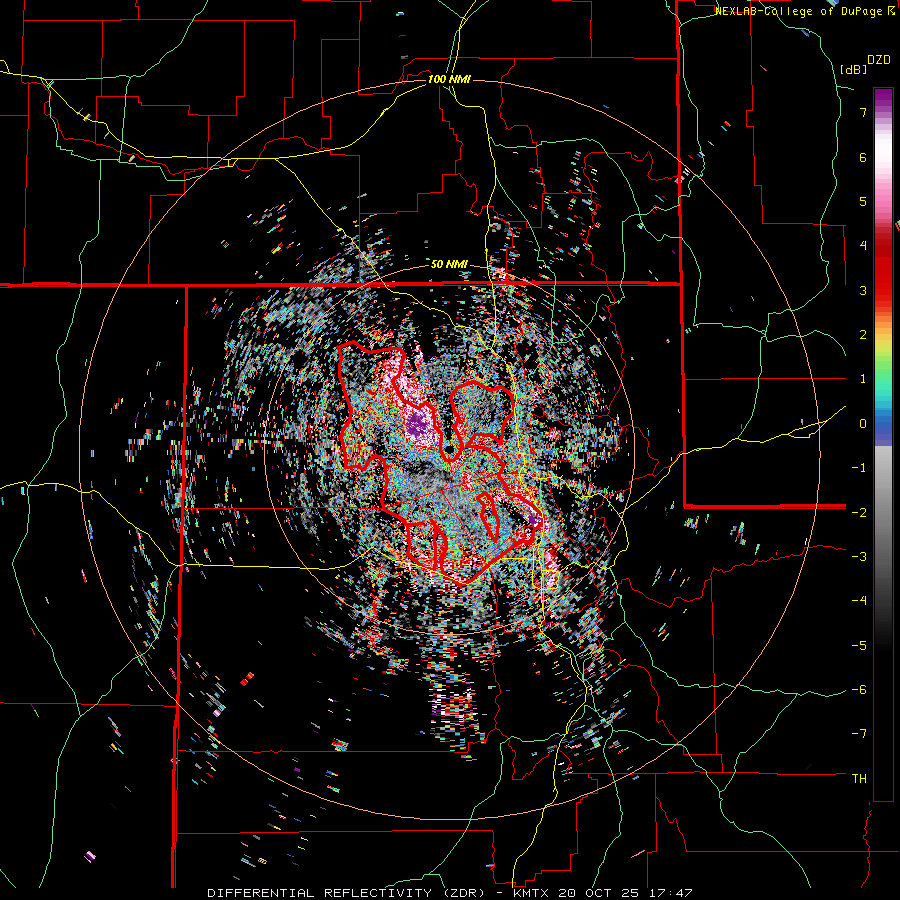Image resolution: width=900 pixels, height=900 pixels.
Task: Click the 'DZD' legend title
Action: click(879, 60)
